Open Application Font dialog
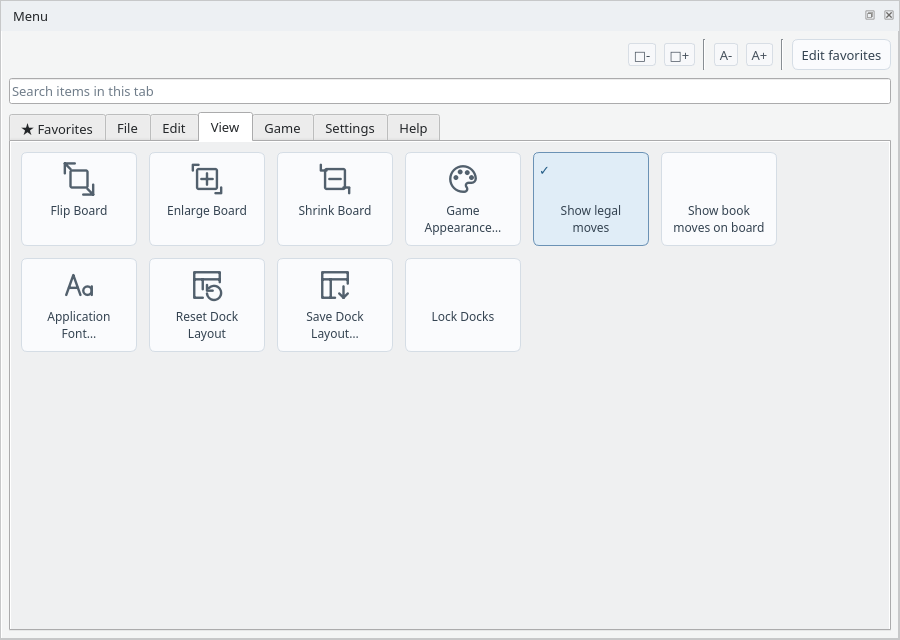This screenshot has width=900, height=640. point(79,305)
